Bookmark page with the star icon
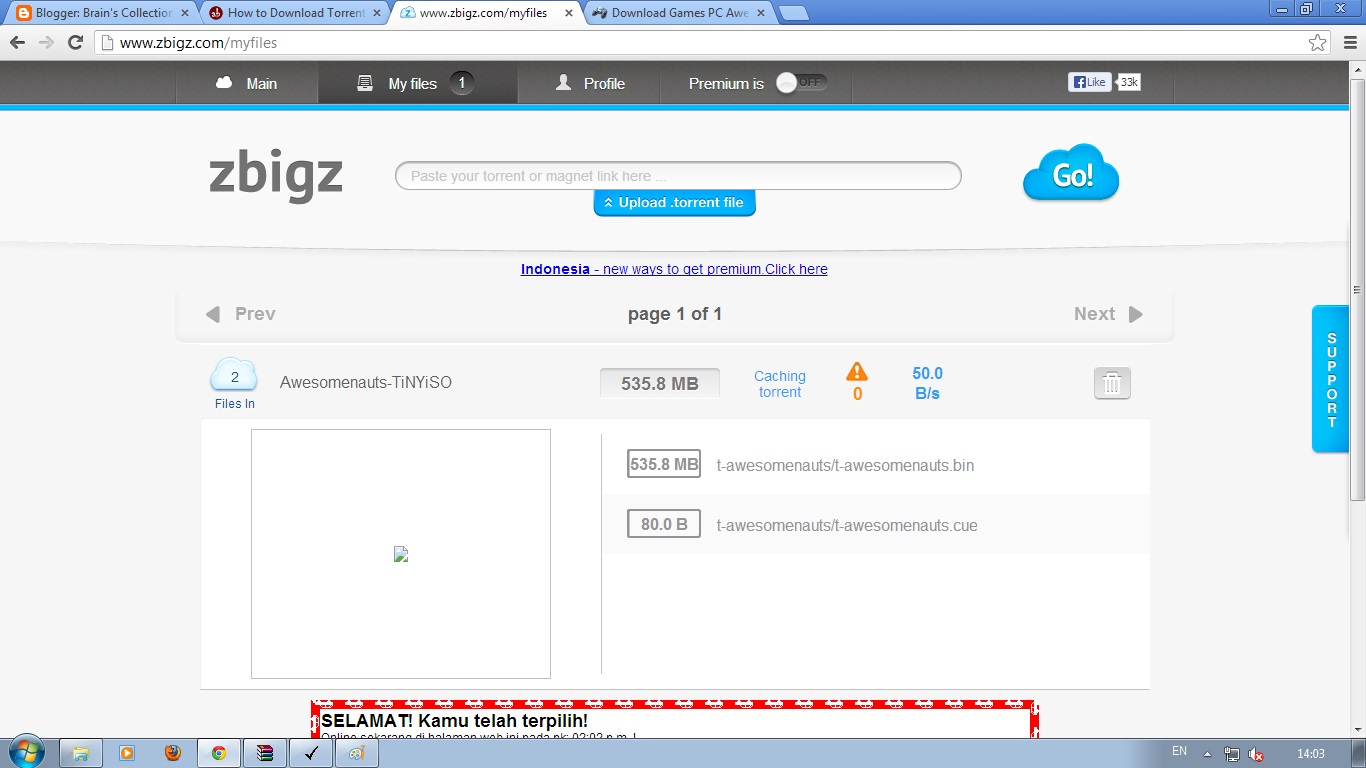1366x768 pixels. [x=1317, y=43]
